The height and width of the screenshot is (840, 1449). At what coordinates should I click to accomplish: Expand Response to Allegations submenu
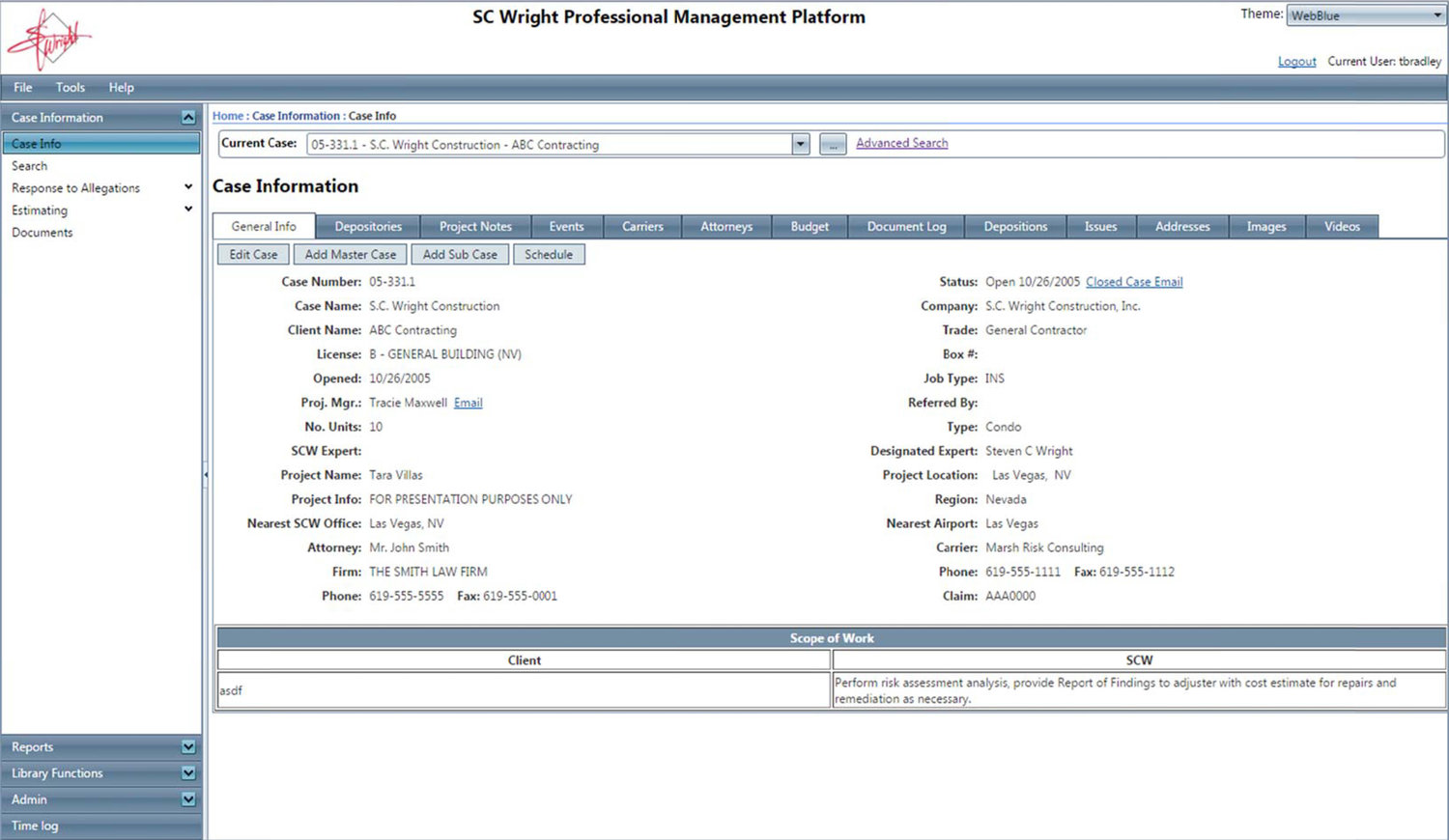pyautogui.click(x=188, y=187)
